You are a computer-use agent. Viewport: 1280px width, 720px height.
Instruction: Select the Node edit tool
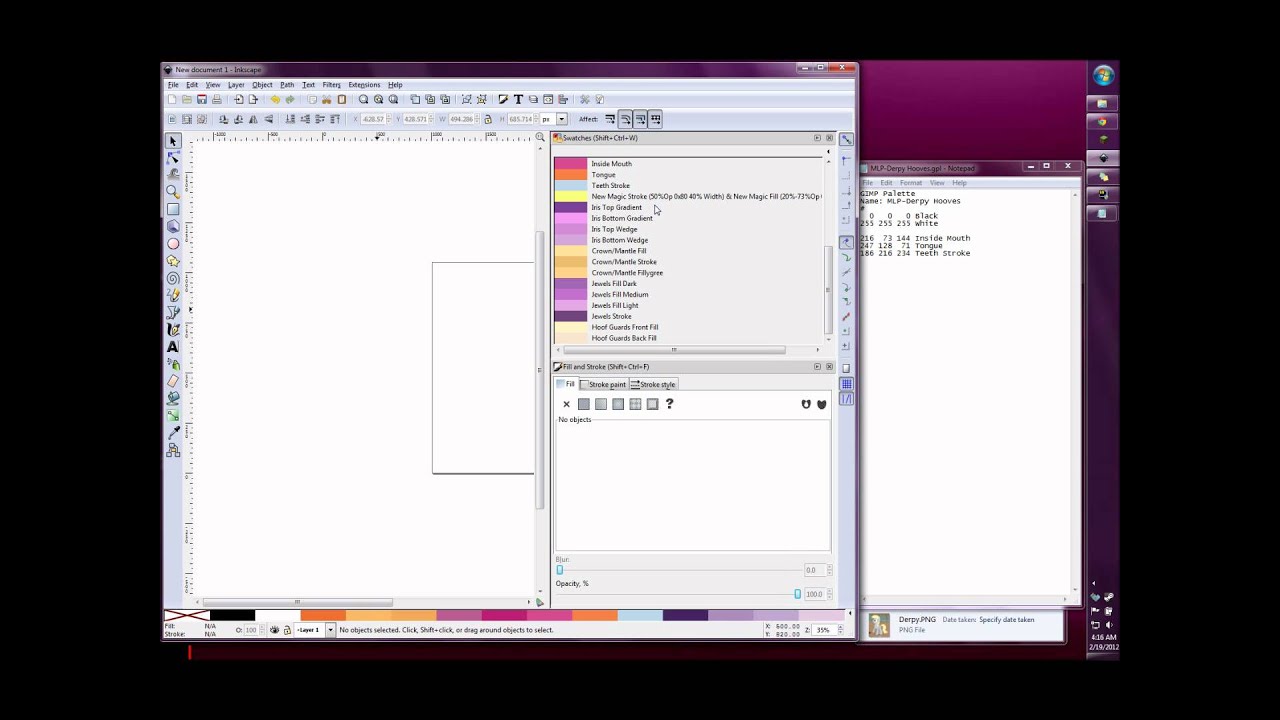(x=173, y=158)
